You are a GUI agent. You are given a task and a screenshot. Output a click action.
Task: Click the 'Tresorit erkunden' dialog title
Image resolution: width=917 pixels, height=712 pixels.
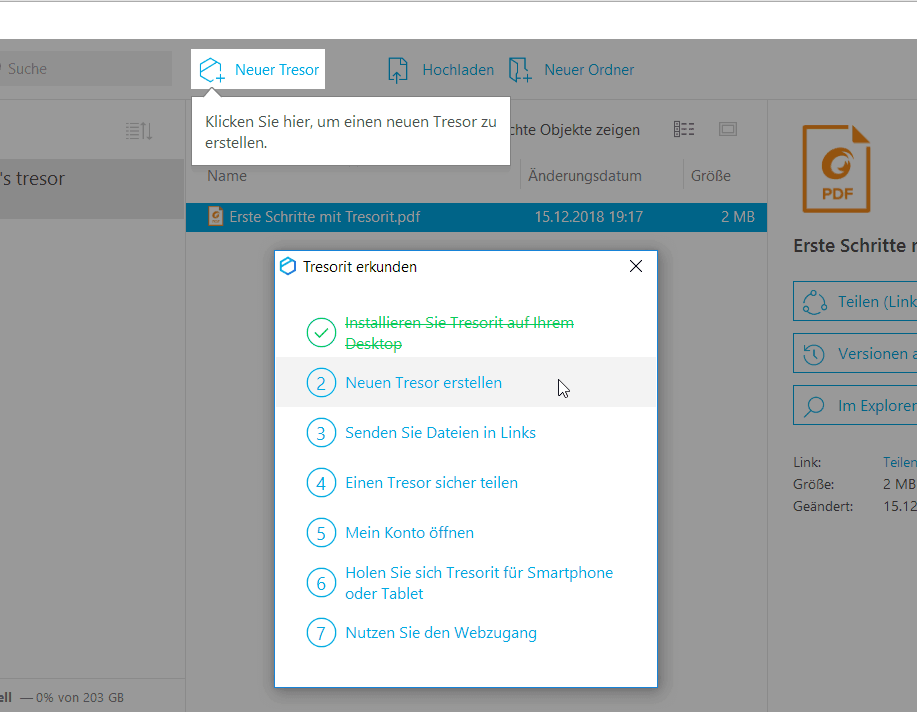click(x=360, y=267)
